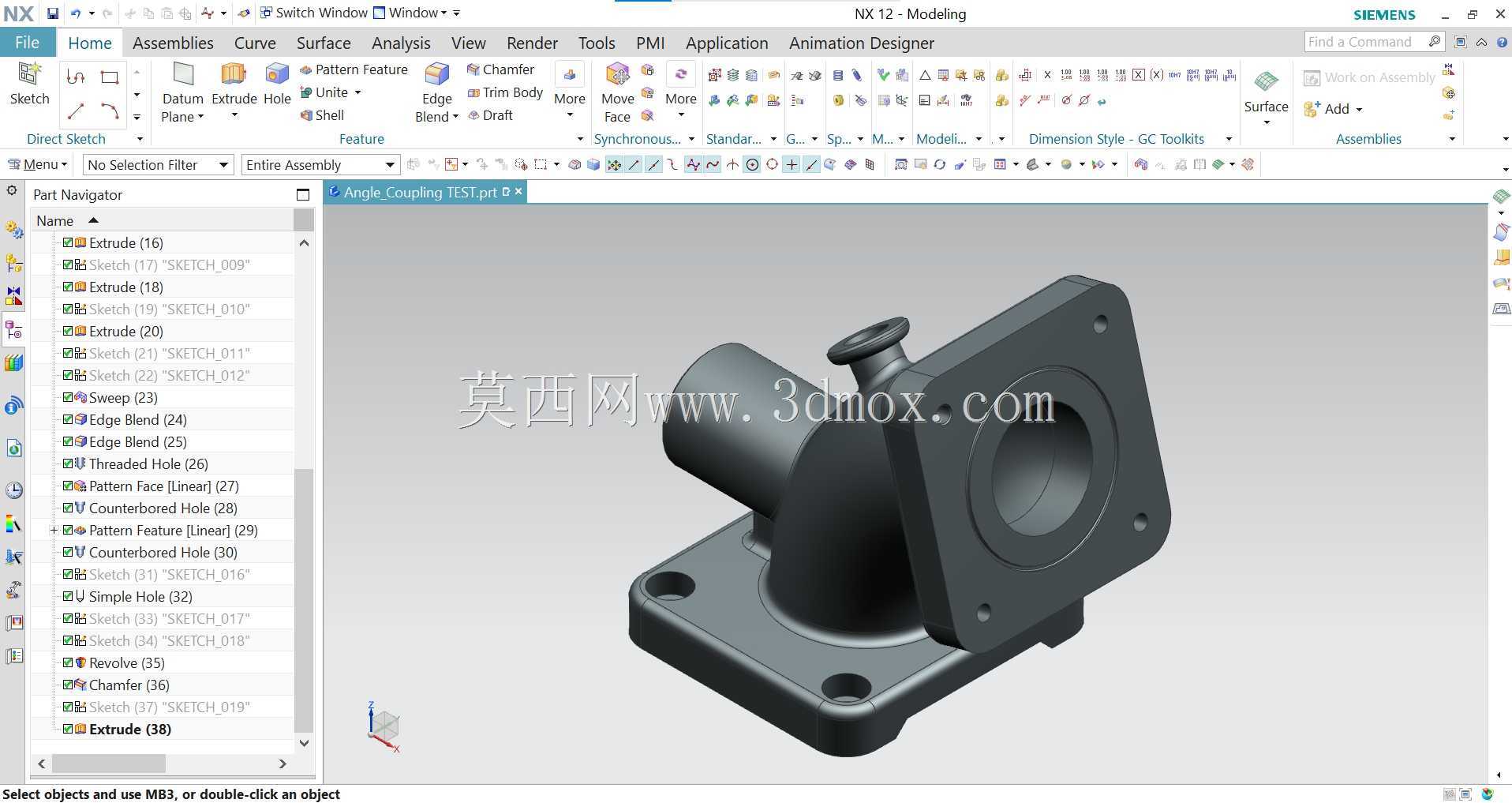Click the Surface icon in ribbon
This screenshot has width=1512, height=803.
click(1266, 82)
